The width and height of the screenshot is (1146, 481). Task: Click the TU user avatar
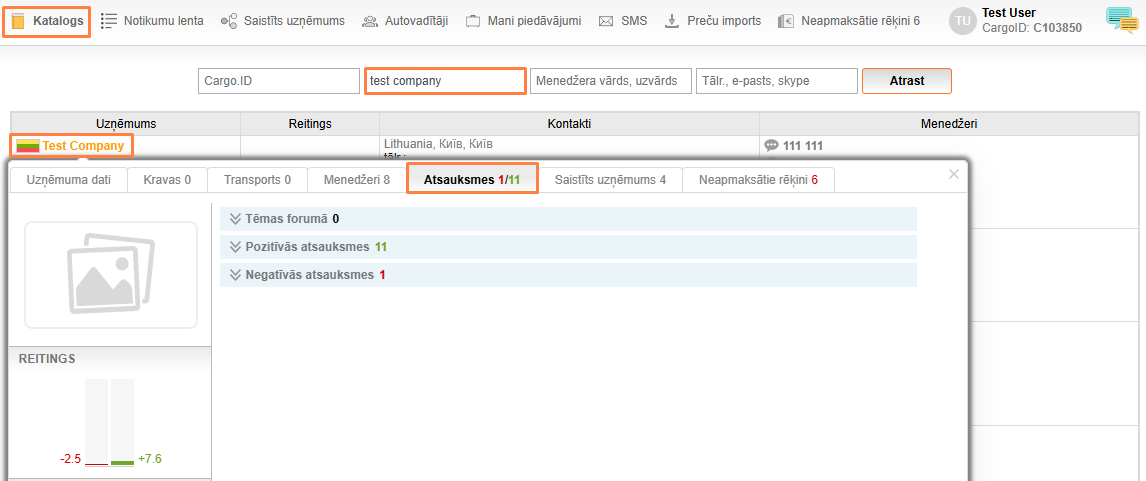coord(962,21)
